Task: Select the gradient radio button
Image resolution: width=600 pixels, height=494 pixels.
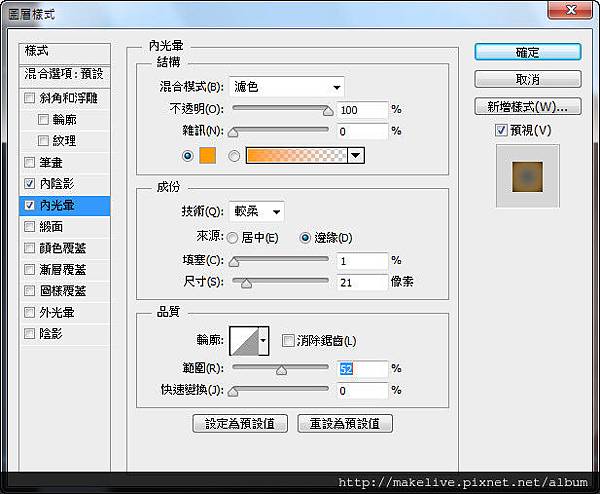Action: (234, 156)
